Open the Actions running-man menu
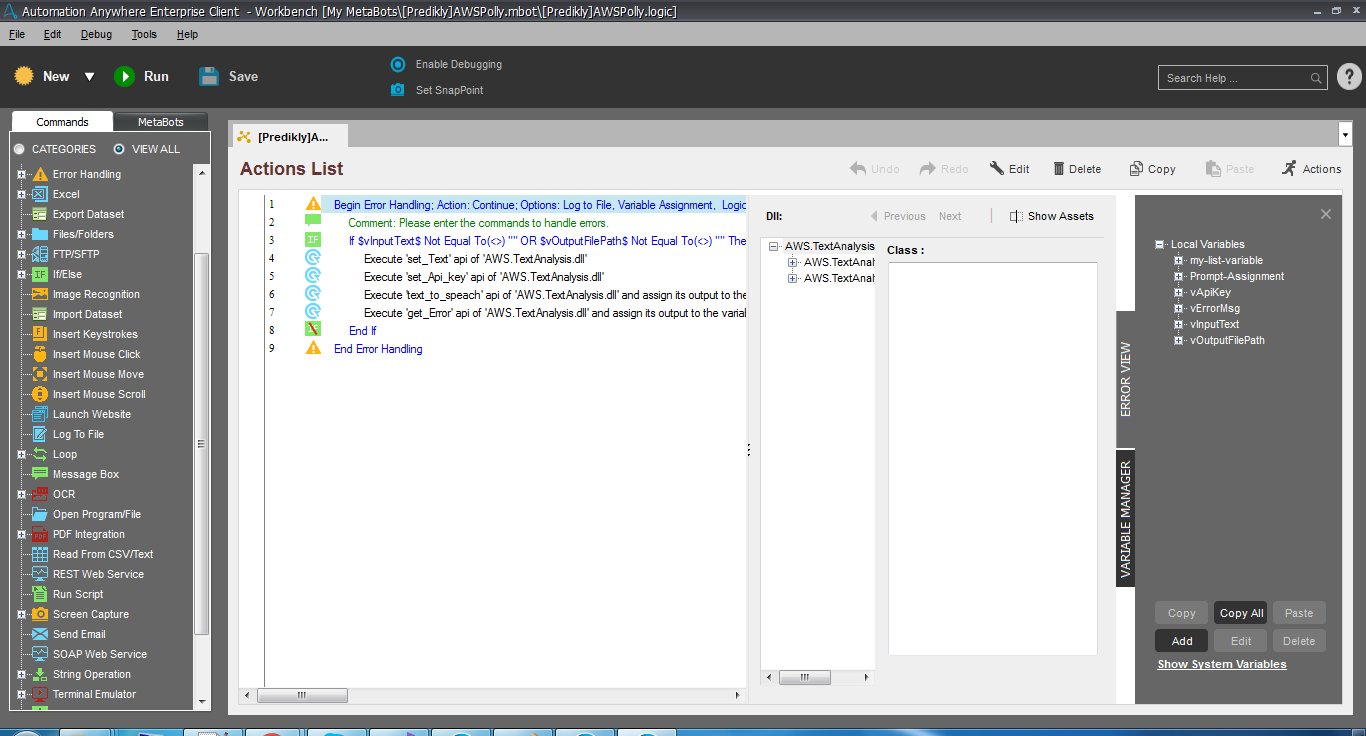This screenshot has height=736, width=1366. point(1311,169)
